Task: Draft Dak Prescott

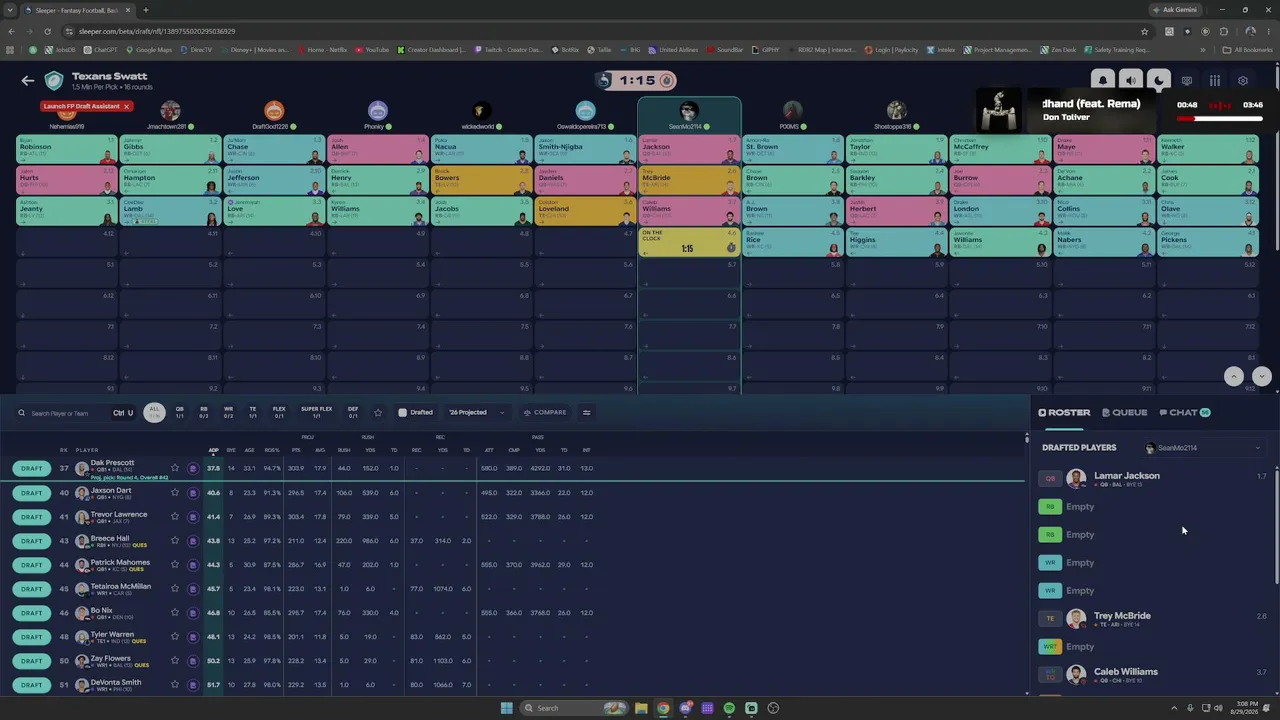Action: click(x=32, y=468)
